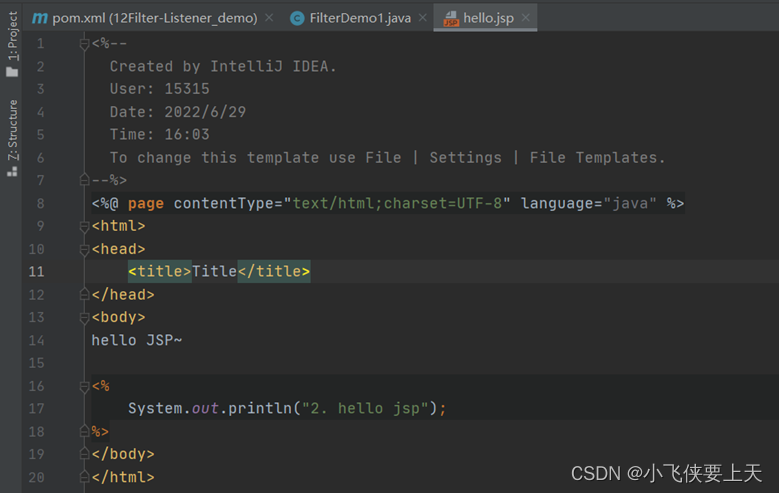
Task: Fold closing html tag at line 20
Action: coord(84,477)
